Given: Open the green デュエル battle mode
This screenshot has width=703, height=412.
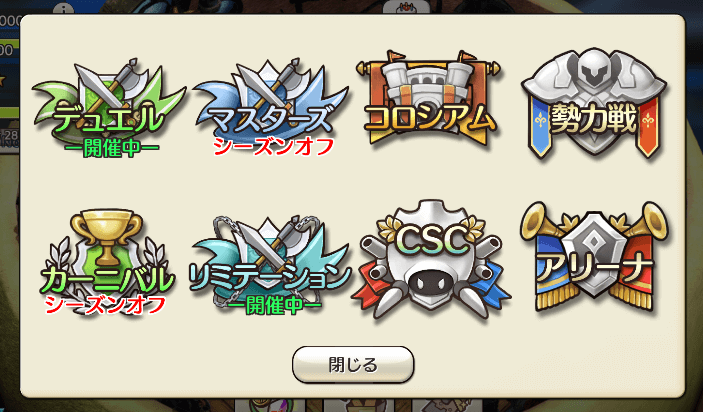Looking at the screenshot, I should [109, 108].
